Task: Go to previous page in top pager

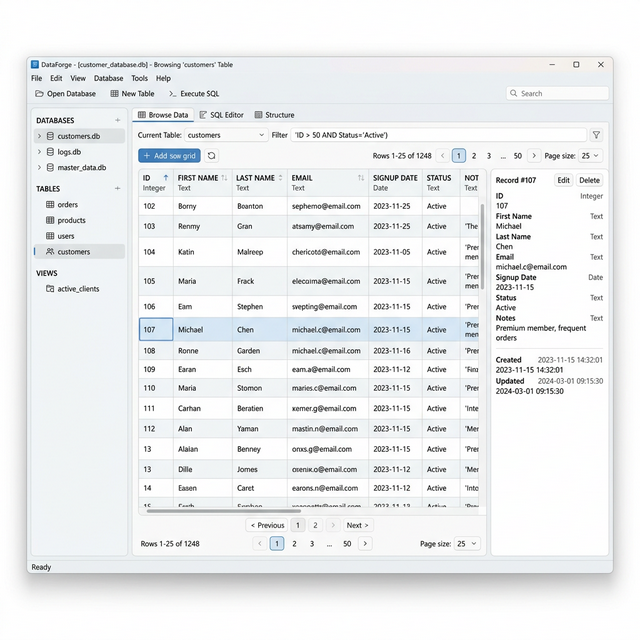Action: [442, 156]
